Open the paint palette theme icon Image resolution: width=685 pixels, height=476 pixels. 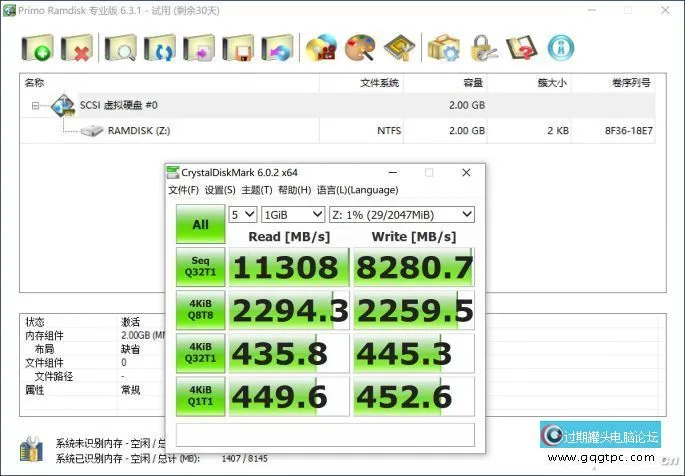(360, 48)
